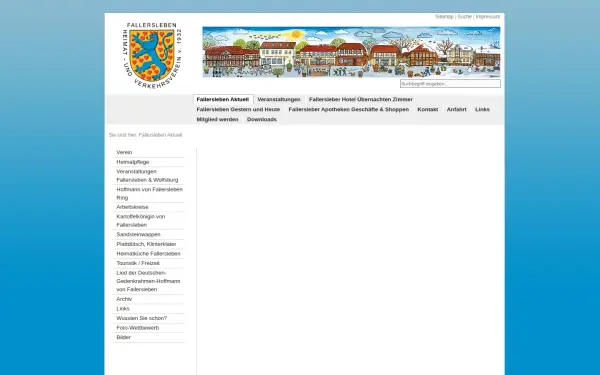Open the Suche link at top
600x375 pixels.
(465, 17)
